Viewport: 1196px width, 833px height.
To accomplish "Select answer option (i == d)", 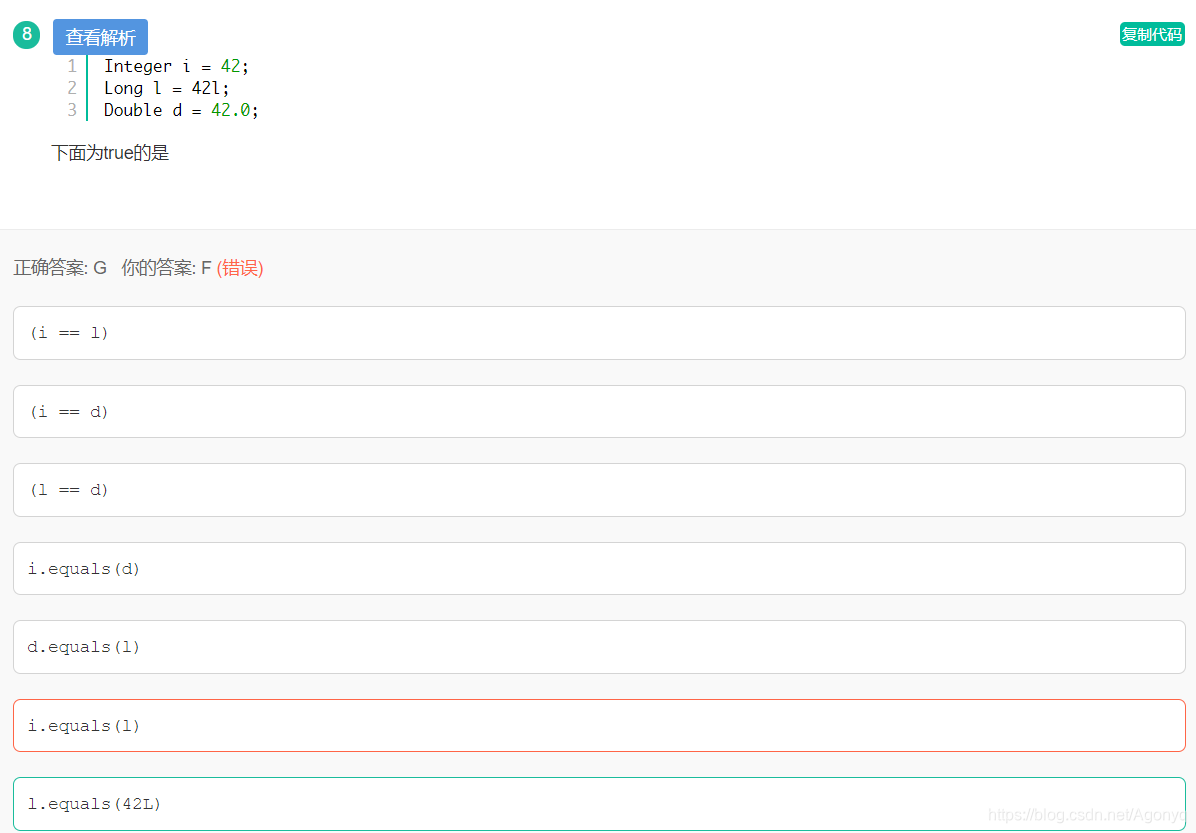I will [599, 411].
